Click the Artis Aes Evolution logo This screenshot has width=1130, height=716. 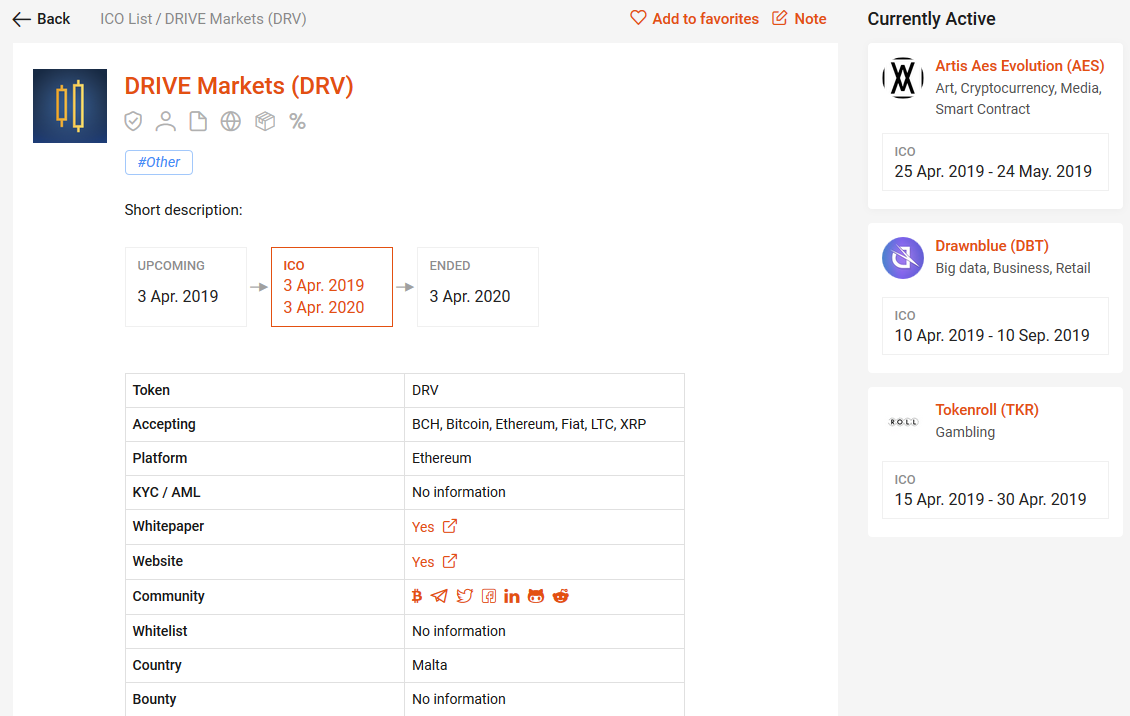coord(903,78)
